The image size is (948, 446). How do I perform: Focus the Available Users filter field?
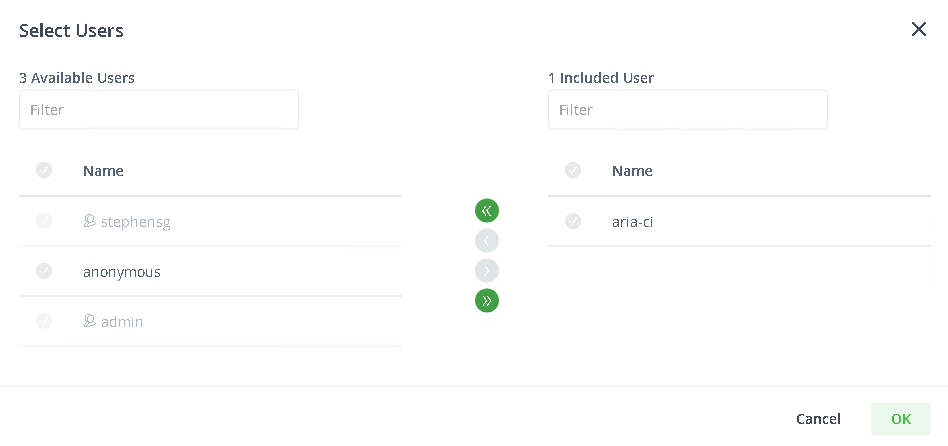[x=159, y=109]
